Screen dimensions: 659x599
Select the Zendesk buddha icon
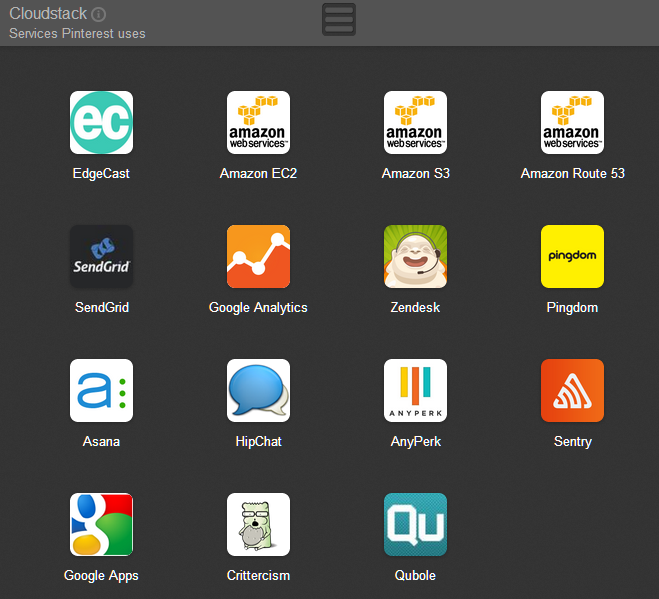(x=415, y=256)
